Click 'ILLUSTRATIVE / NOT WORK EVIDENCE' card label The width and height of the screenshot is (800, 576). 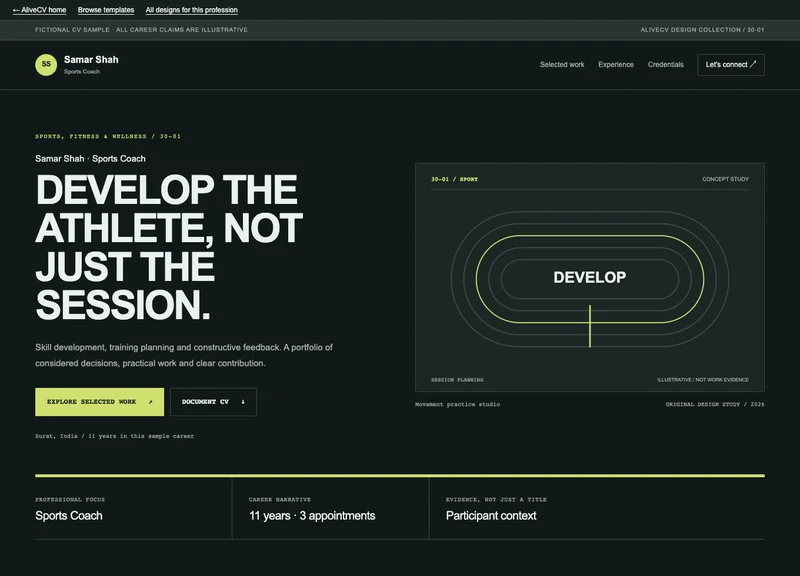pyautogui.click(x=703, y=380)
